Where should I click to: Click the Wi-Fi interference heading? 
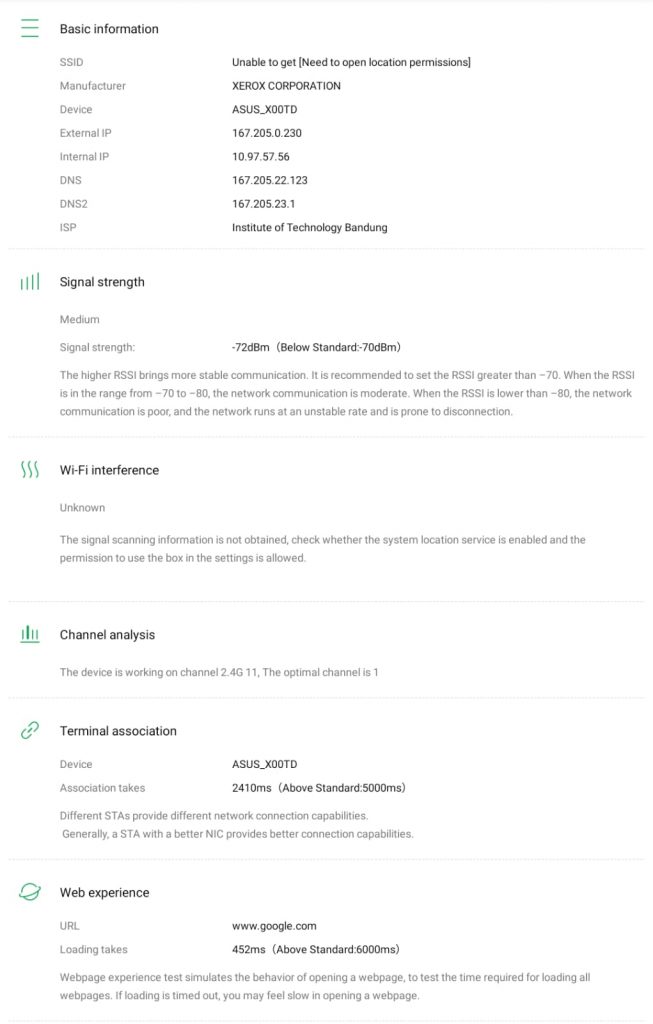coord(109,470)
